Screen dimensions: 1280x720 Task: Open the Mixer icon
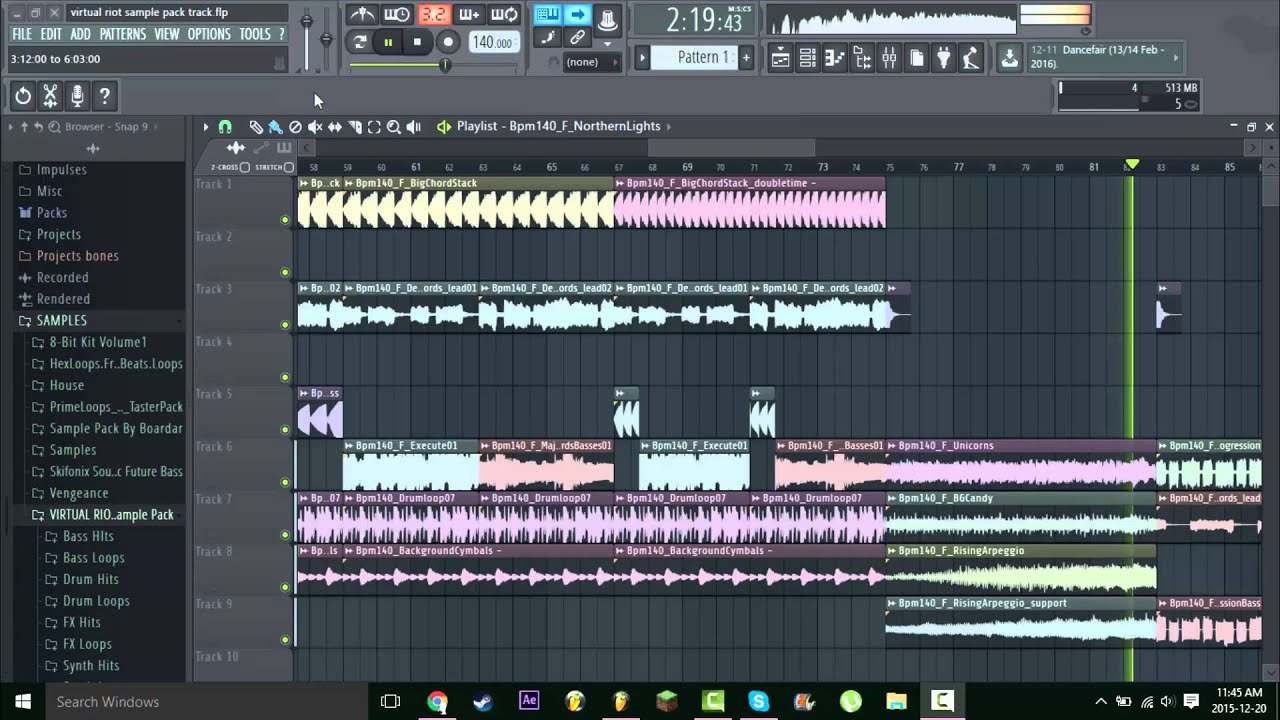point(889,59)
